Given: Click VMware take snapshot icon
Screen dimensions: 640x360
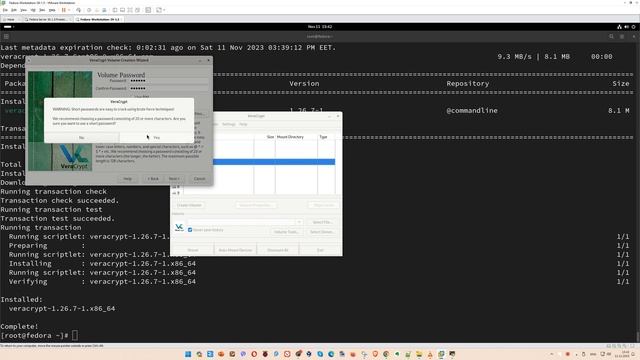Looking at the screenshot, I should (x=89, y=10).
